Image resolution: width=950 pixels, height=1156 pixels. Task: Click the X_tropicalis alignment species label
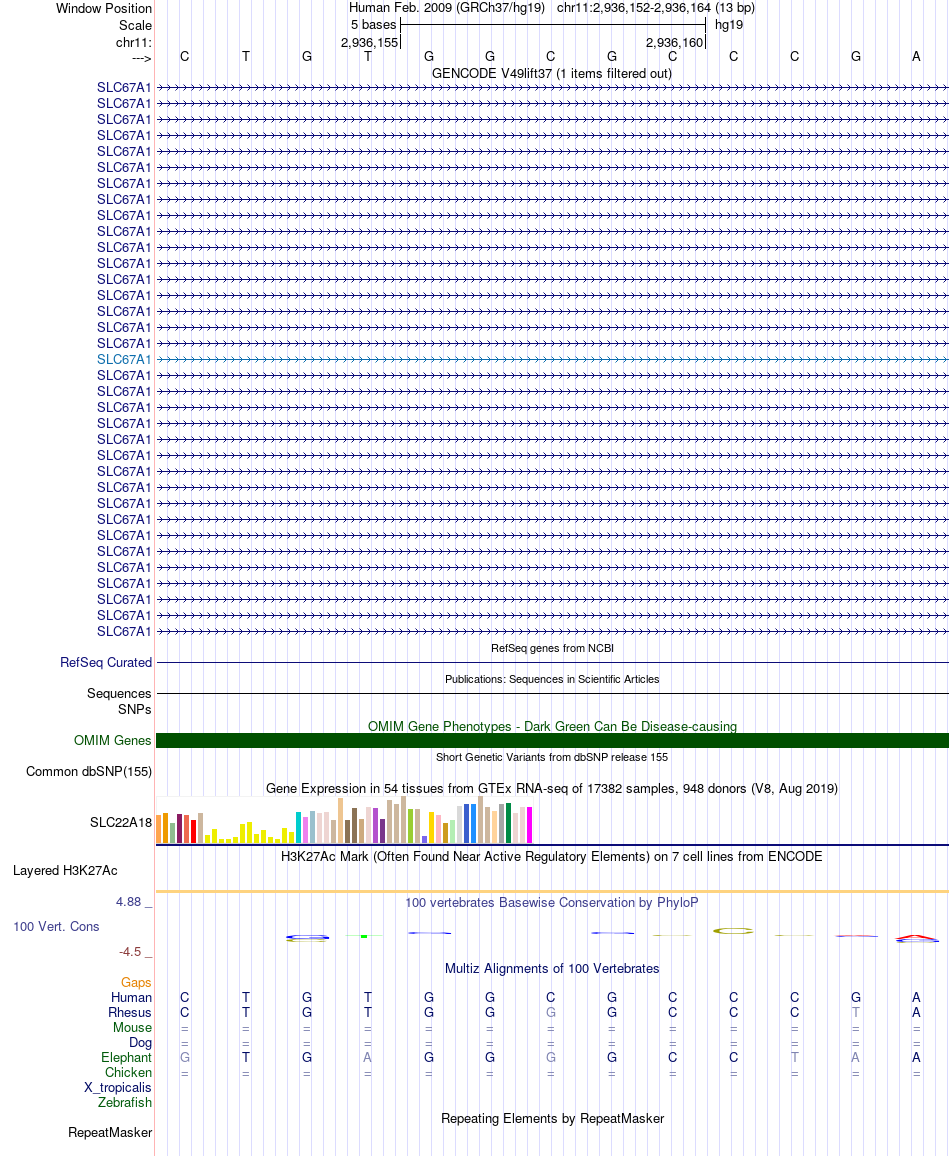(x=117, y=1088)
